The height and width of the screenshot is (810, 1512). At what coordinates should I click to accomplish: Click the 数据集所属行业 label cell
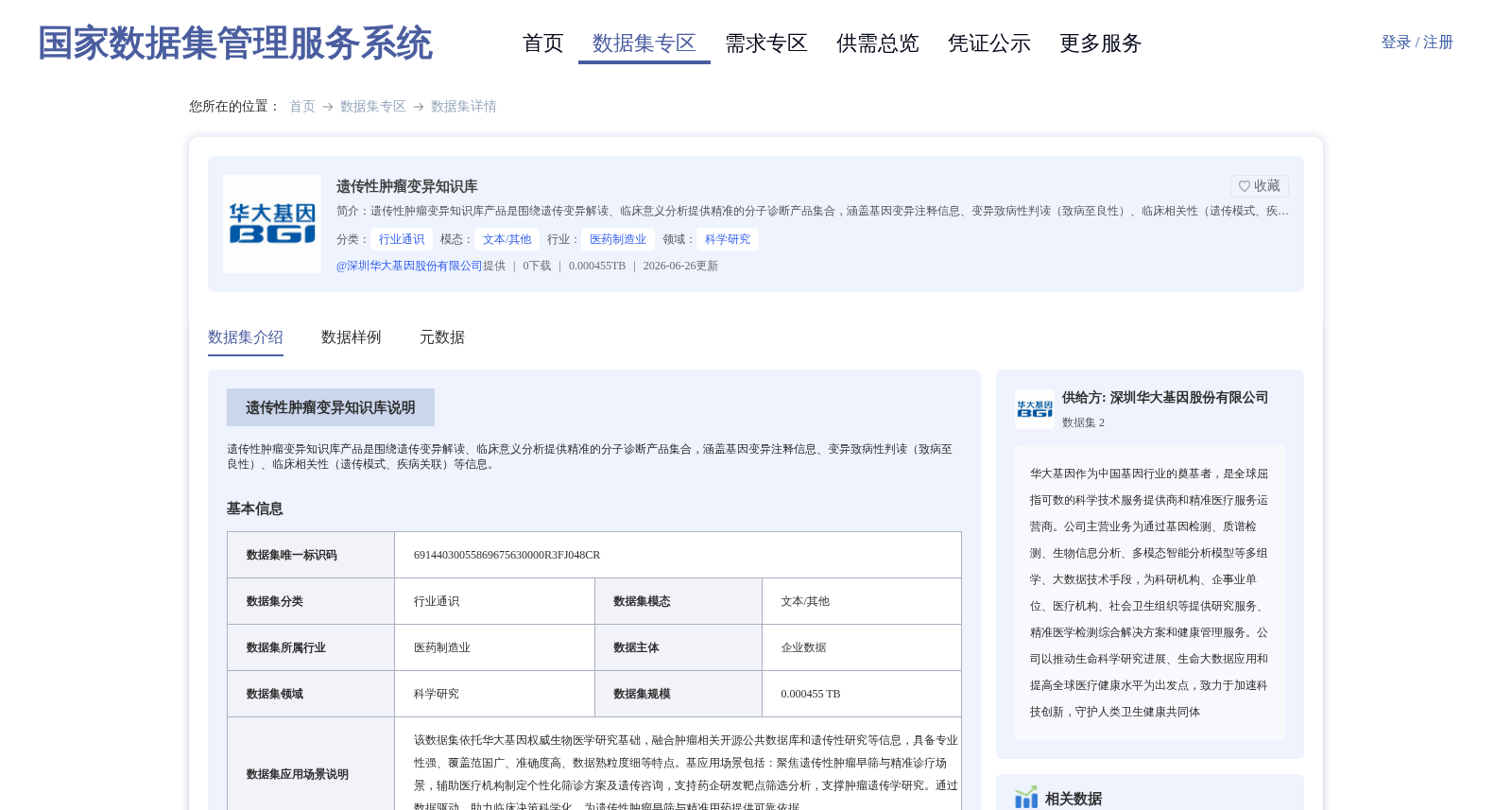click(311, 647)
